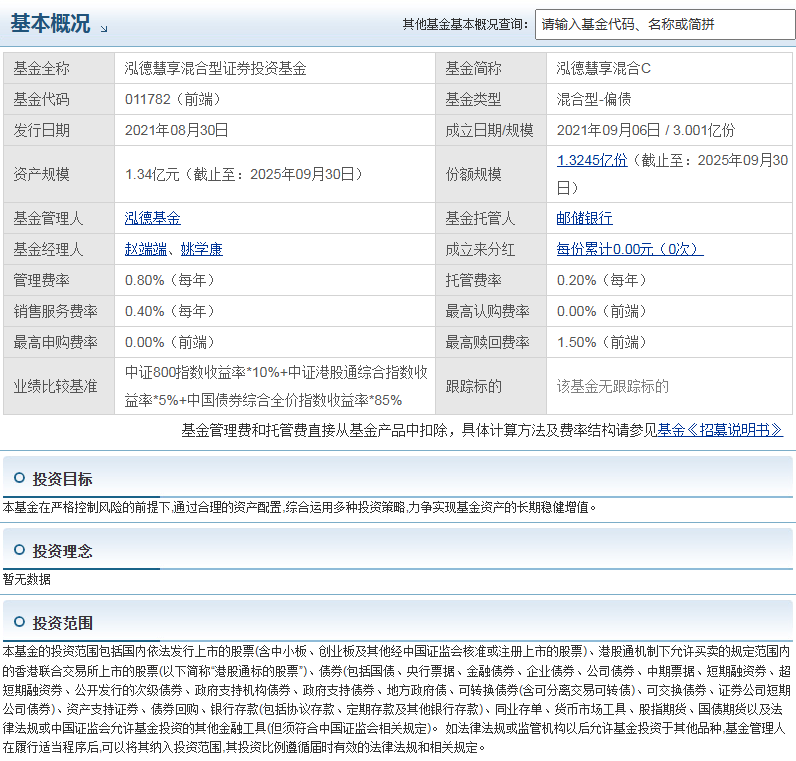Click the 最高申购费率 value 0.00%（前端）

[x=171, y=342]
